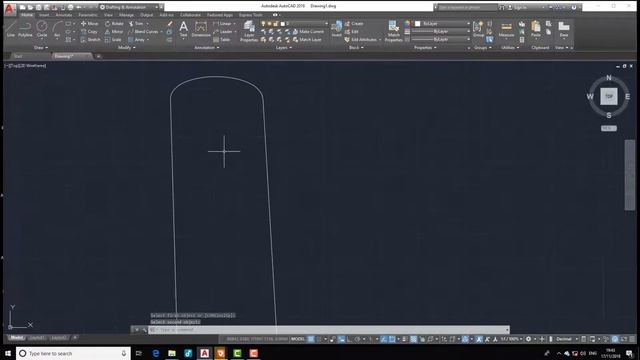Viewport: 640px width, 360px height.
Task: Select the Polyline tool
Action: [25, 29]
